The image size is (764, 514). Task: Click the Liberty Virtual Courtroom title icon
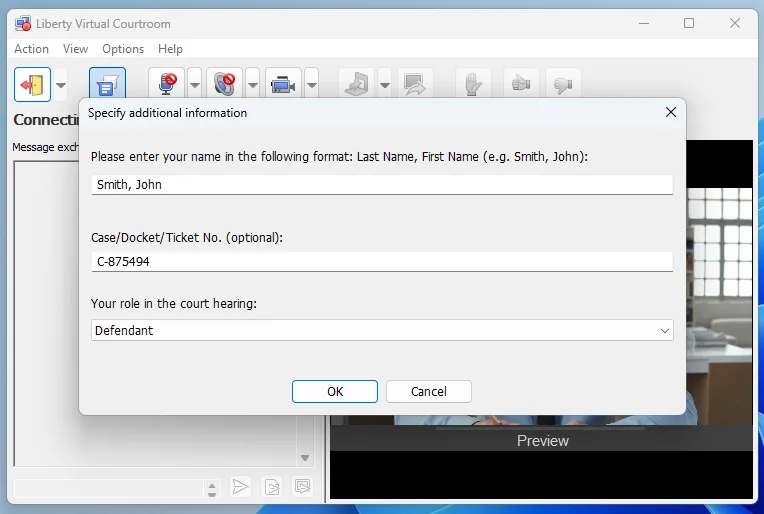(x=22, y=23)
